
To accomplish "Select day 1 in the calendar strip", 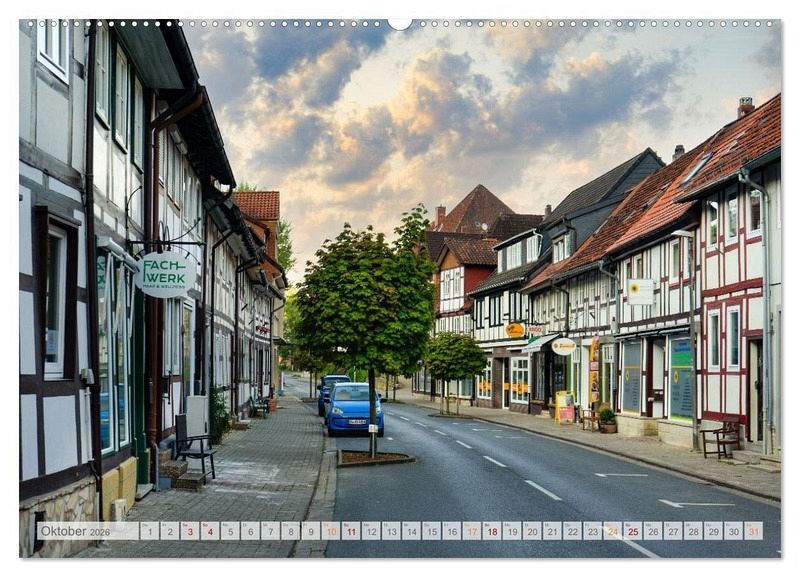I will [x=149, y=531].
